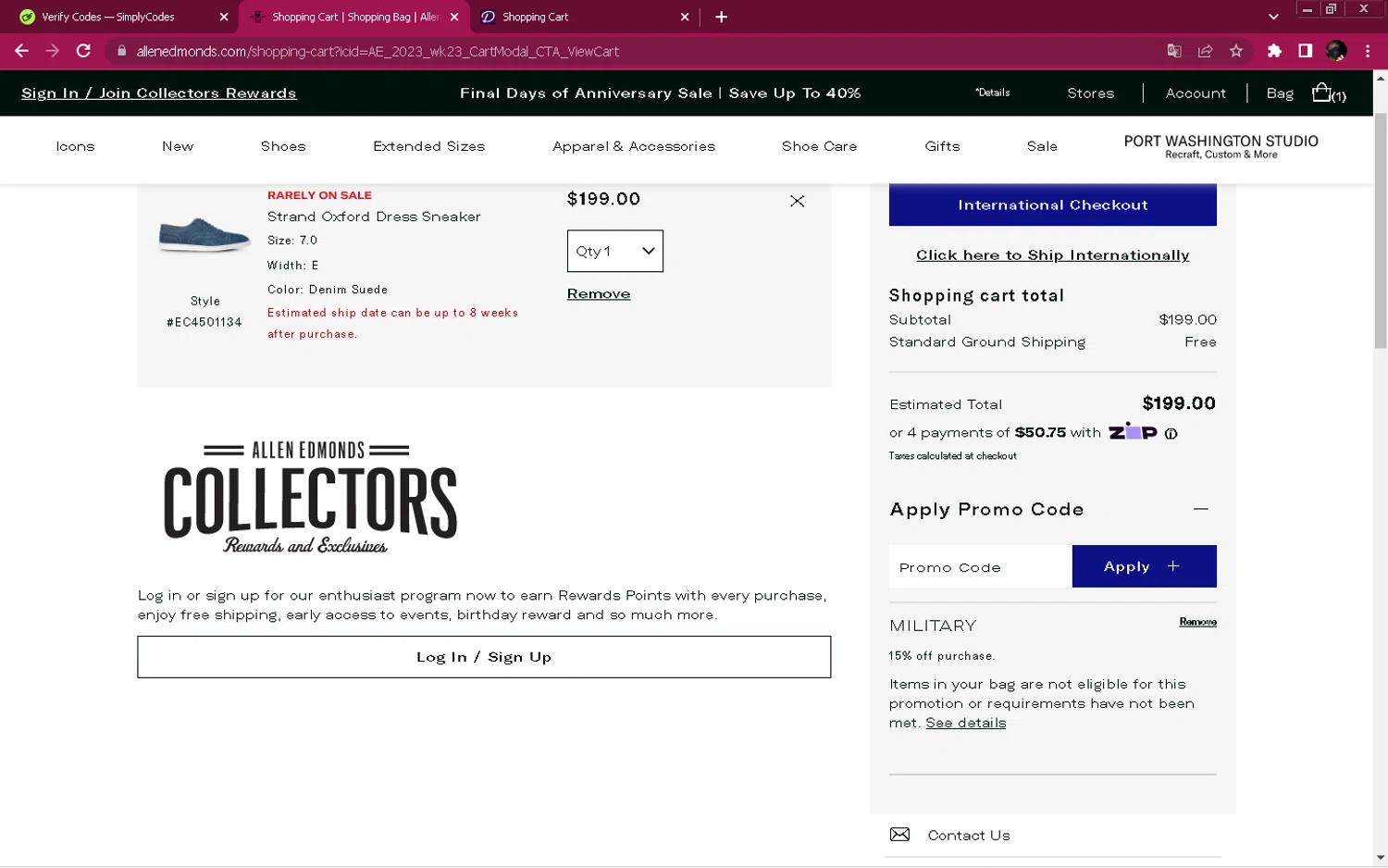Go back to the previous page
Image resolution: width=1388 pixels, height=868 pixels.
pos(21,51)
